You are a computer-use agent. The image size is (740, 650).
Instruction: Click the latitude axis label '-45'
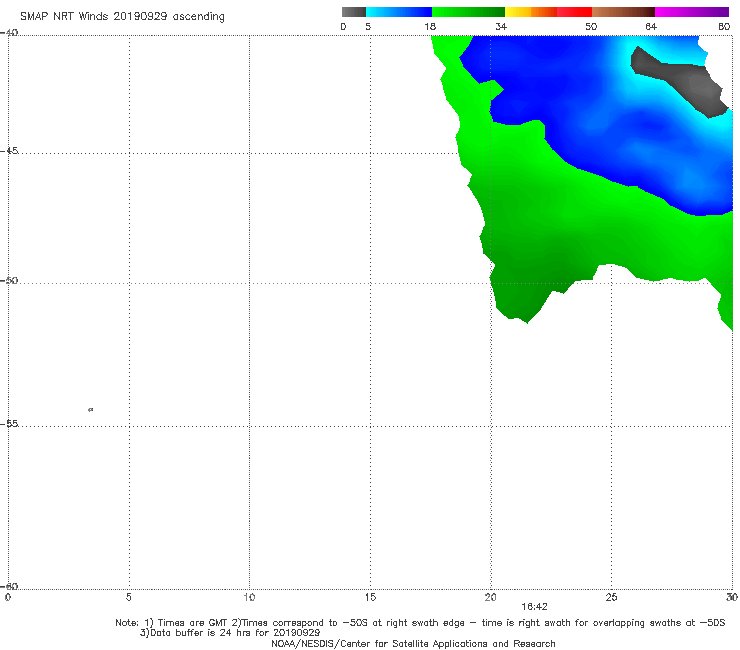[9, 151]
